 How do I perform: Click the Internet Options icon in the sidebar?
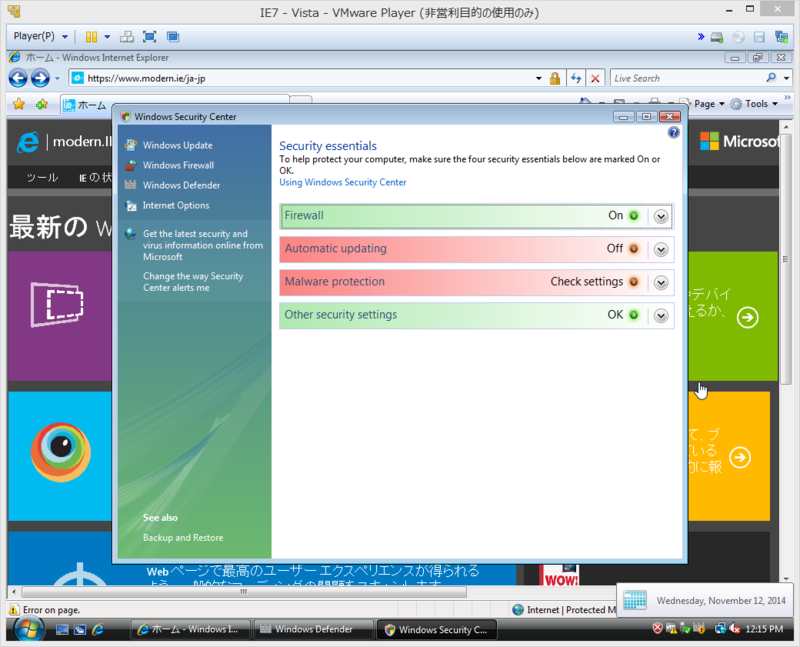131,205
